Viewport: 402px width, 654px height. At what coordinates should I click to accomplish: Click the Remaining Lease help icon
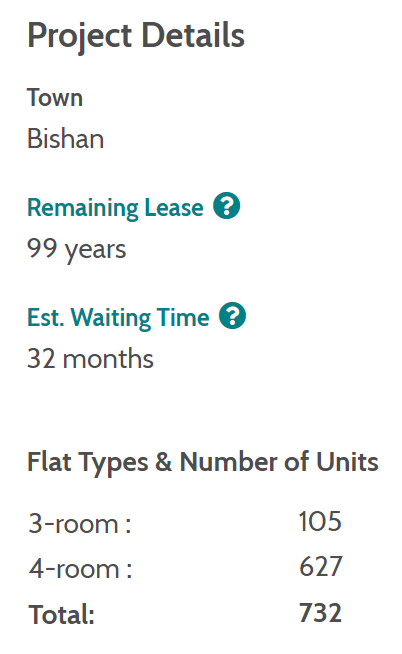click(226, 206)
